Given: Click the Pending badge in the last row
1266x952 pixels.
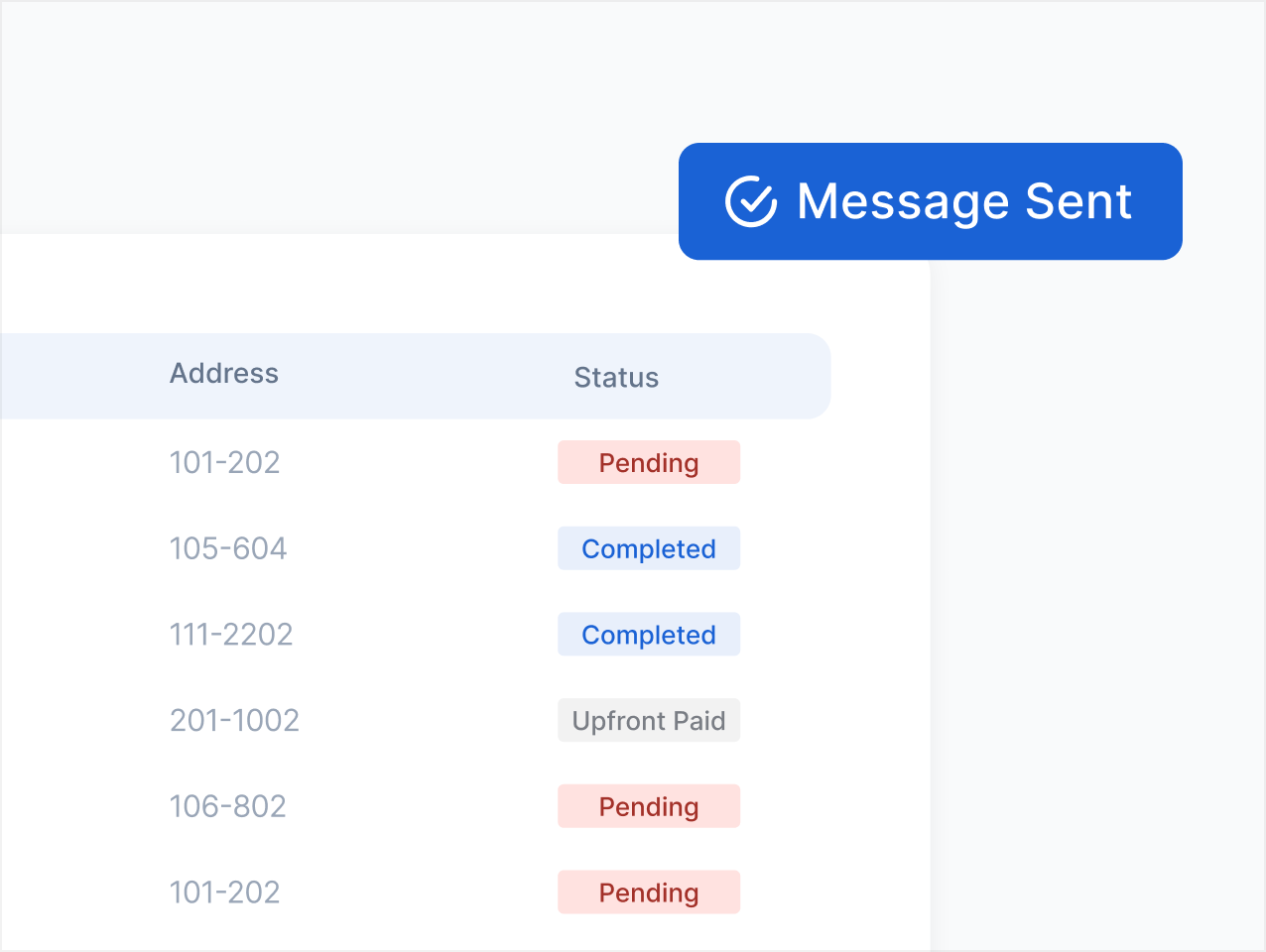Looking at the screenshot, I should click(649, 892).
